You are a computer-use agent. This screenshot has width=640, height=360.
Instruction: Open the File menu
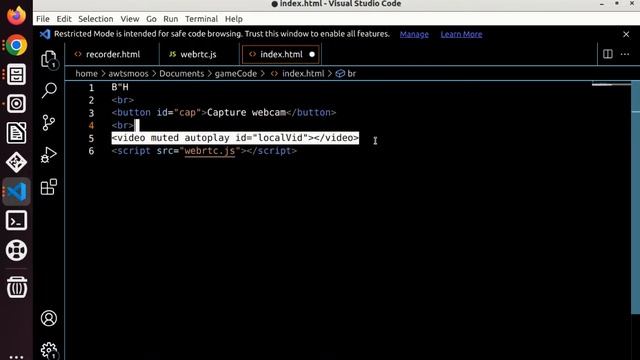click(43, 19)
